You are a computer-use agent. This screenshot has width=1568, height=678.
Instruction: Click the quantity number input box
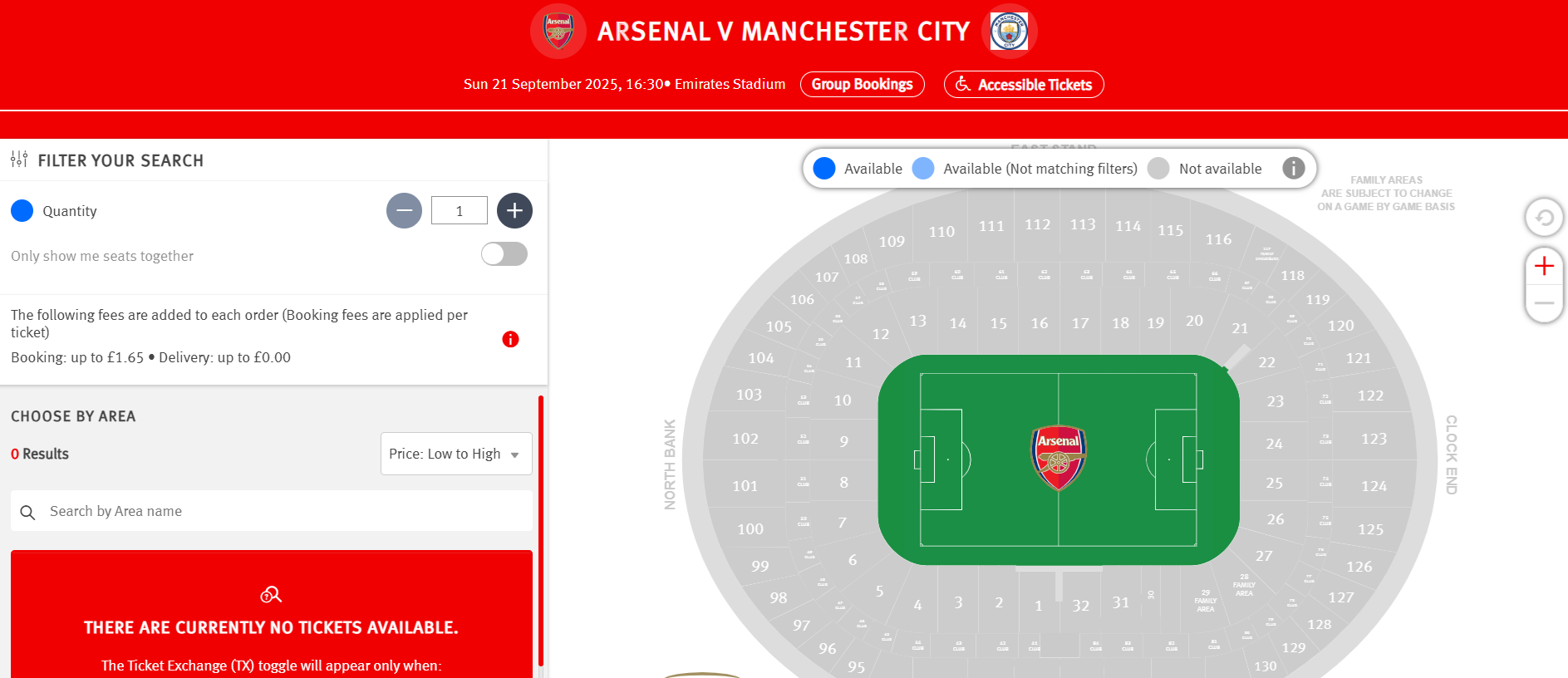click(x=459, y=211)
